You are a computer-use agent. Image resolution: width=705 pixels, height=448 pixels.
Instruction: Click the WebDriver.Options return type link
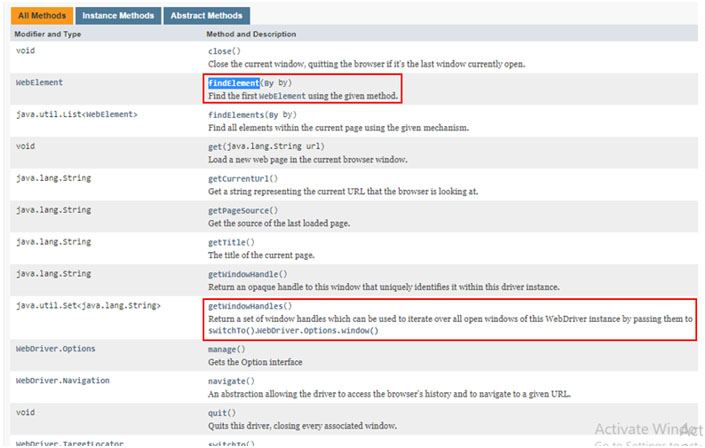pyautogui.click(x=56, y=349)
